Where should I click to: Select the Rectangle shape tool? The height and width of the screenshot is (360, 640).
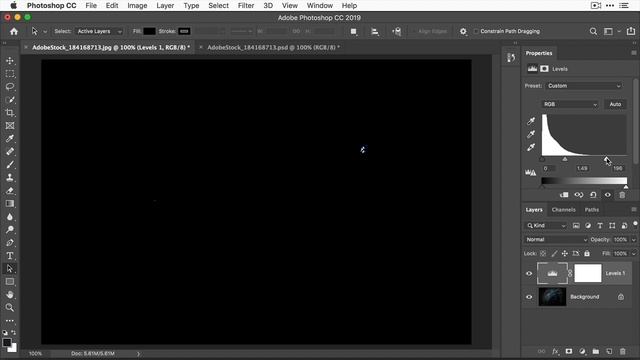(10, 282)
